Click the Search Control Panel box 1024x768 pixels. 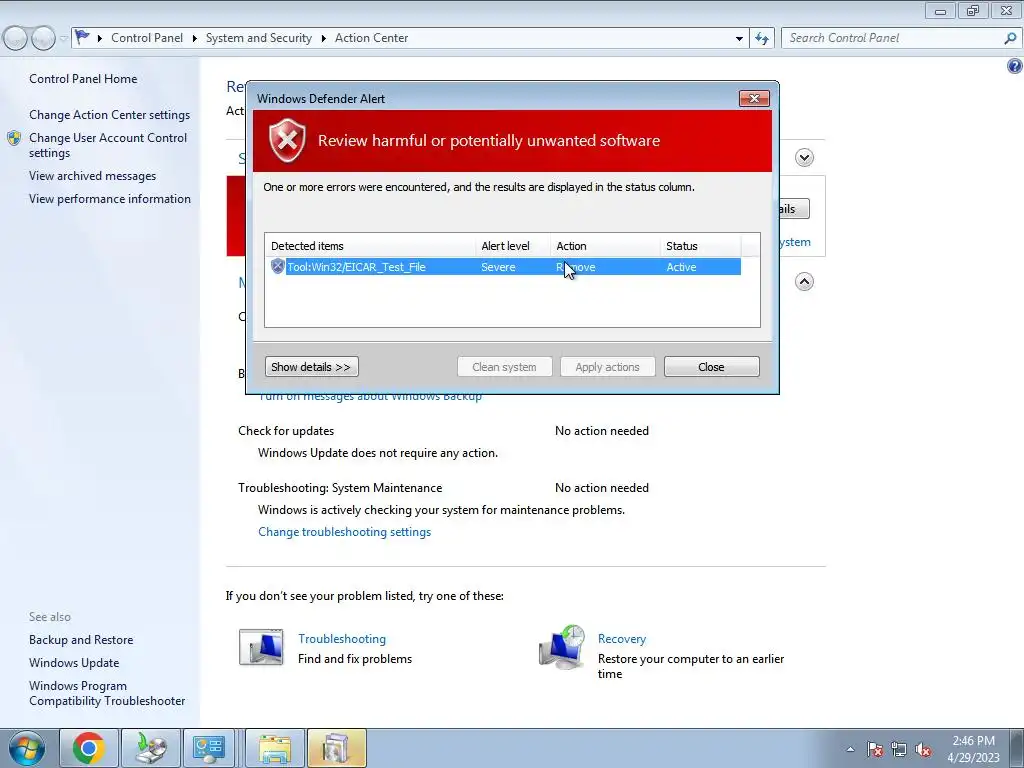(893, 38)
